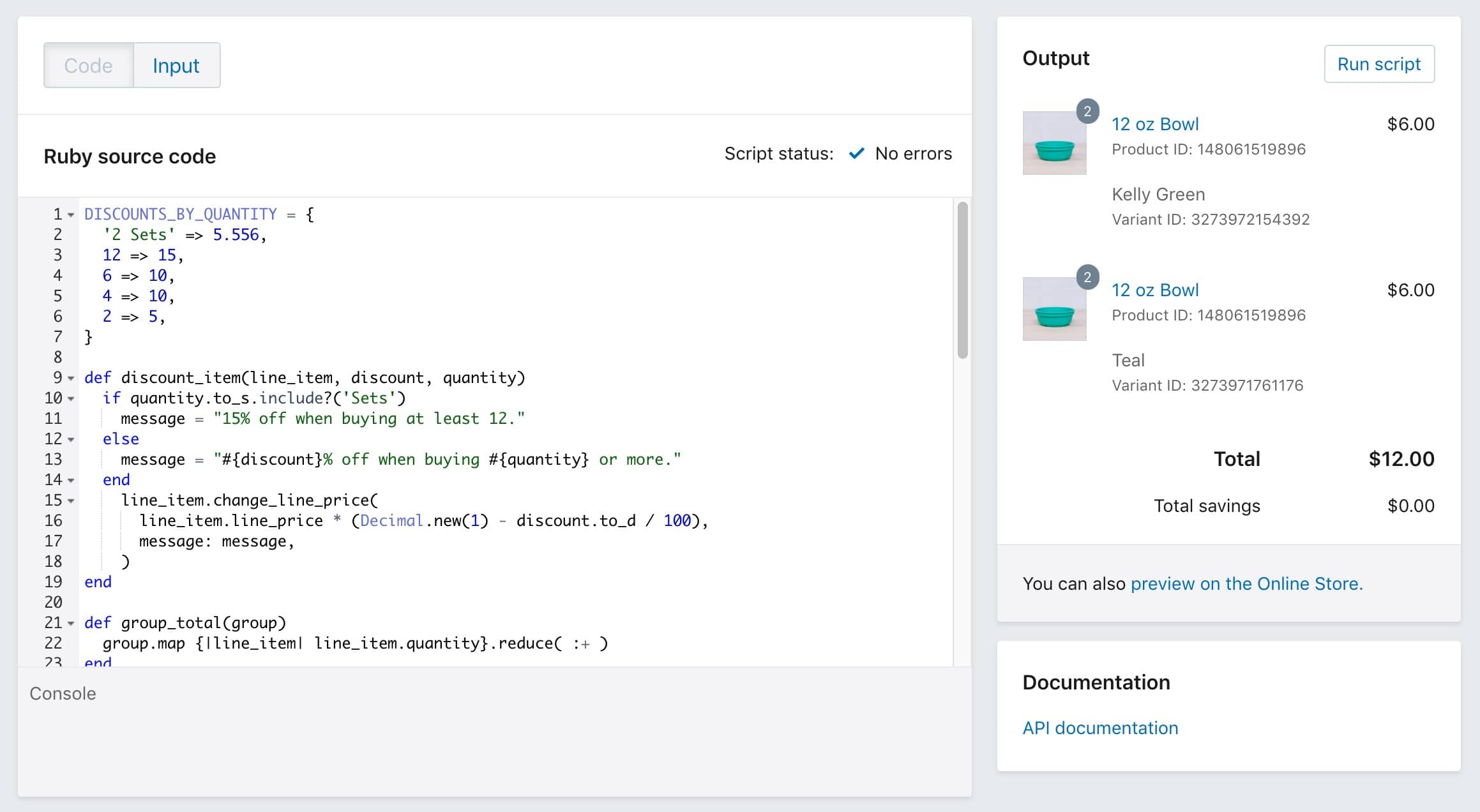Click quantity badge on Kelly Green bowl
This screenshot has height=812, width=1480.
click(x=1087, y=111)
